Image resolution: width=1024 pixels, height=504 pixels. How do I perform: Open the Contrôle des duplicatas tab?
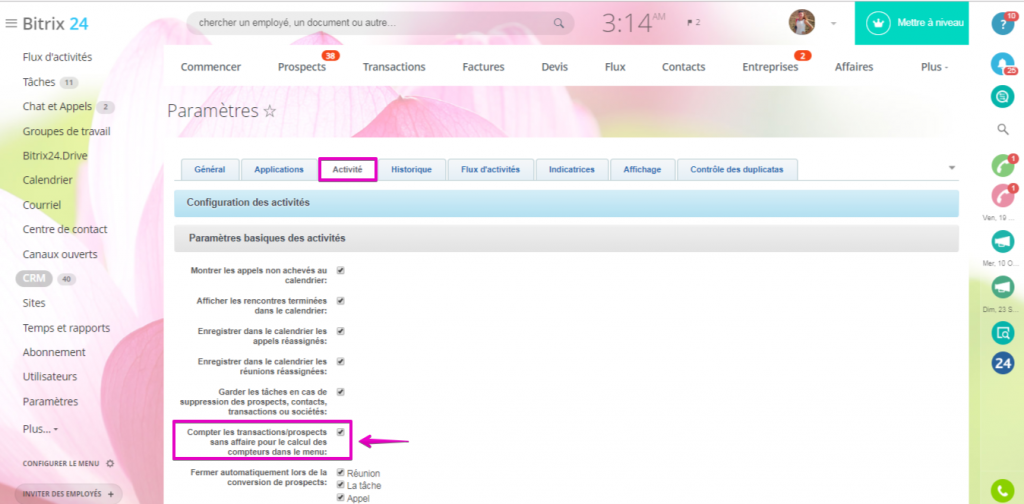(x=737, y=169)
